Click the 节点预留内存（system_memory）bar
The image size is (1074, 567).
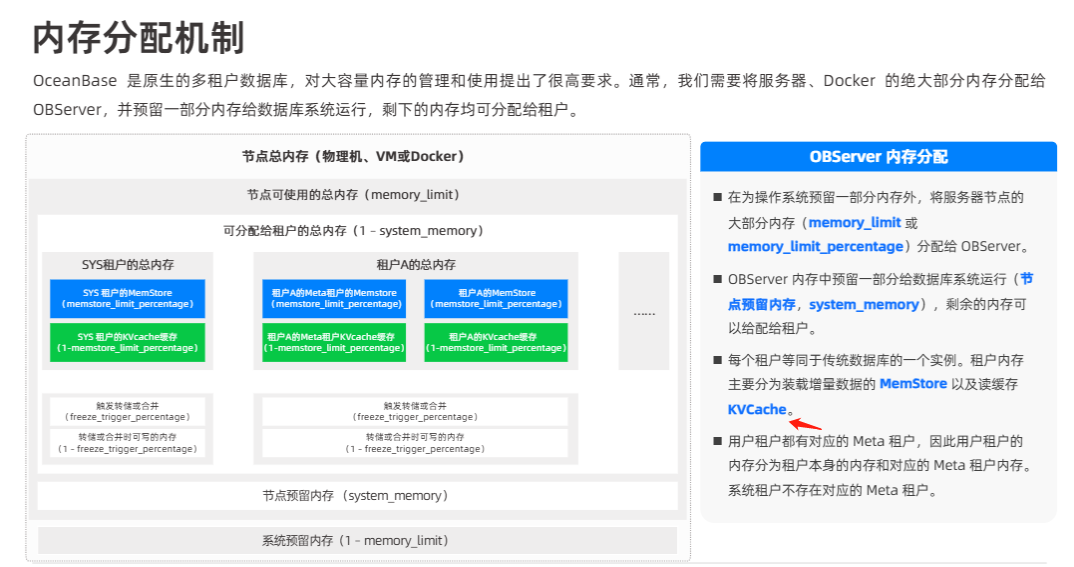[x=358, y=496]
